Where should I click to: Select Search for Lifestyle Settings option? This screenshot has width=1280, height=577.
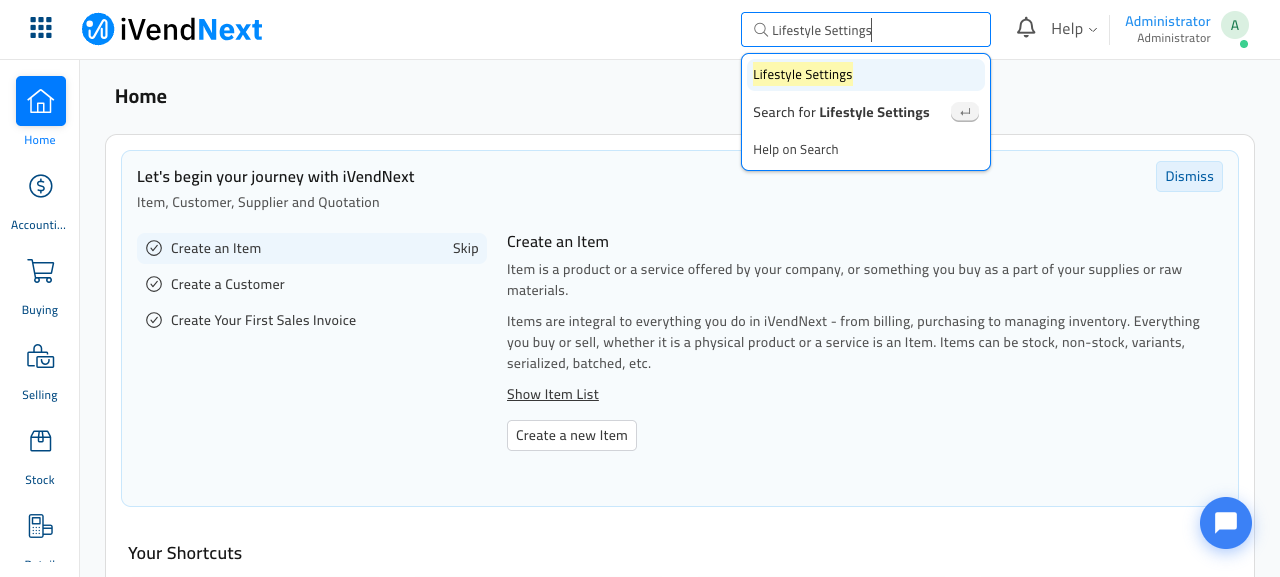[866, 112]
